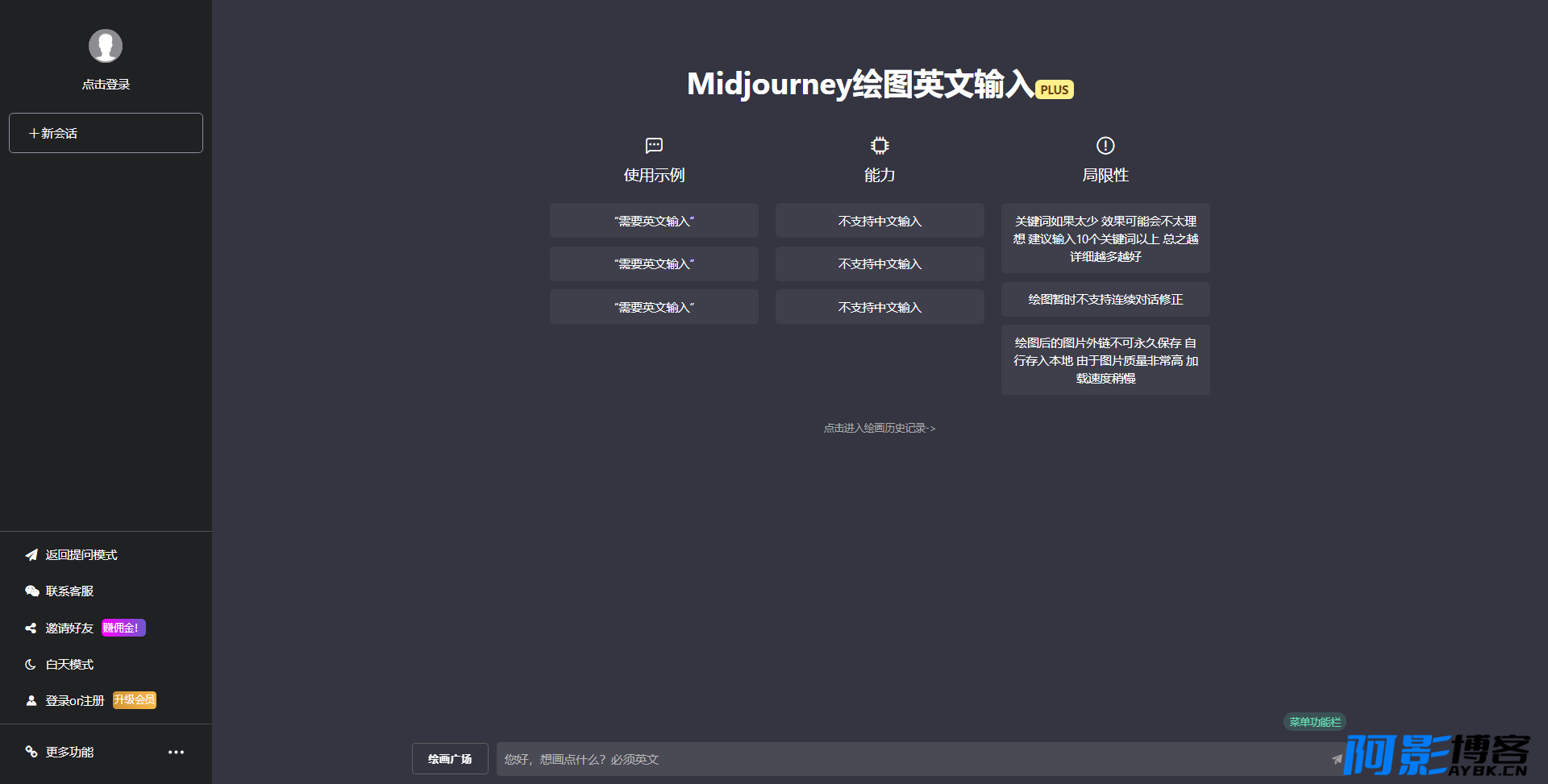Viewport: 1548px width, 784px height.
Task: Click the 使用示例 heading
Action: [654, 175]
